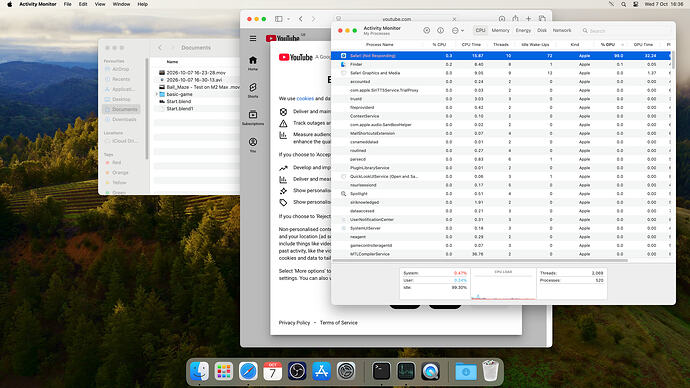690x388 pixels.
Task: Sort by Threads column header
Action: [x=500, y=44]
